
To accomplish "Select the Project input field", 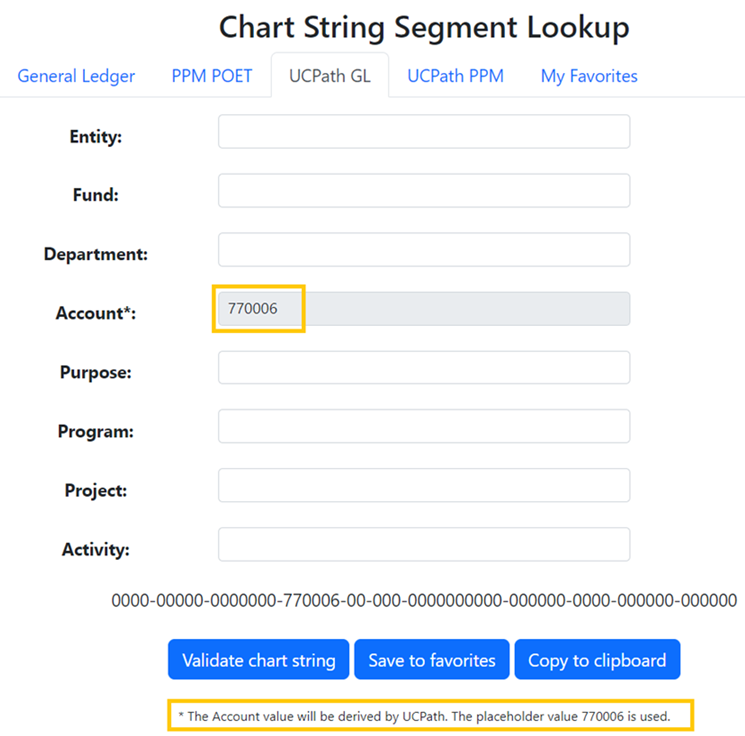I will click(x=424, y=486).
